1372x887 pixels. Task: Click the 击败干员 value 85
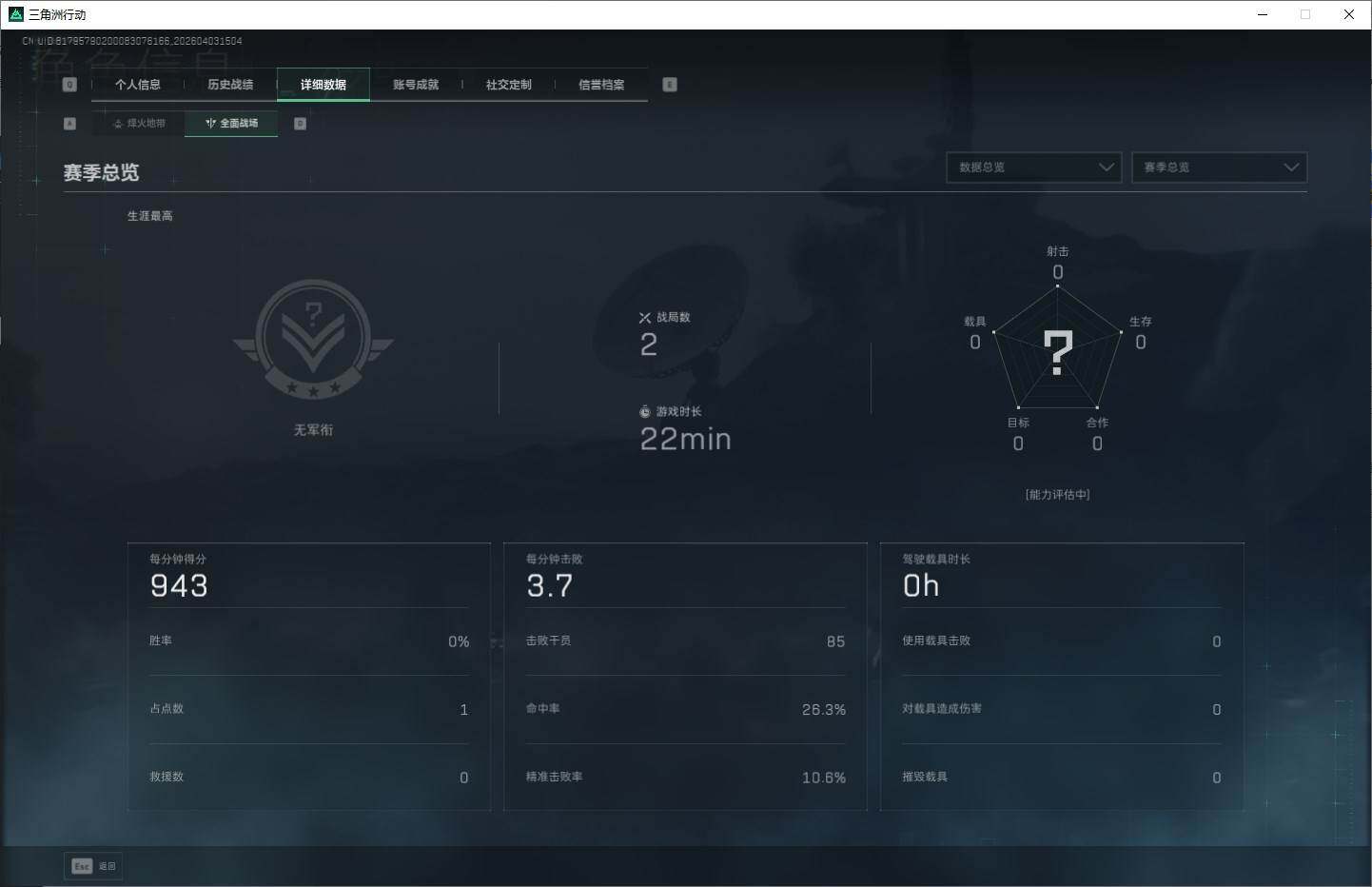tap(836, 642)
